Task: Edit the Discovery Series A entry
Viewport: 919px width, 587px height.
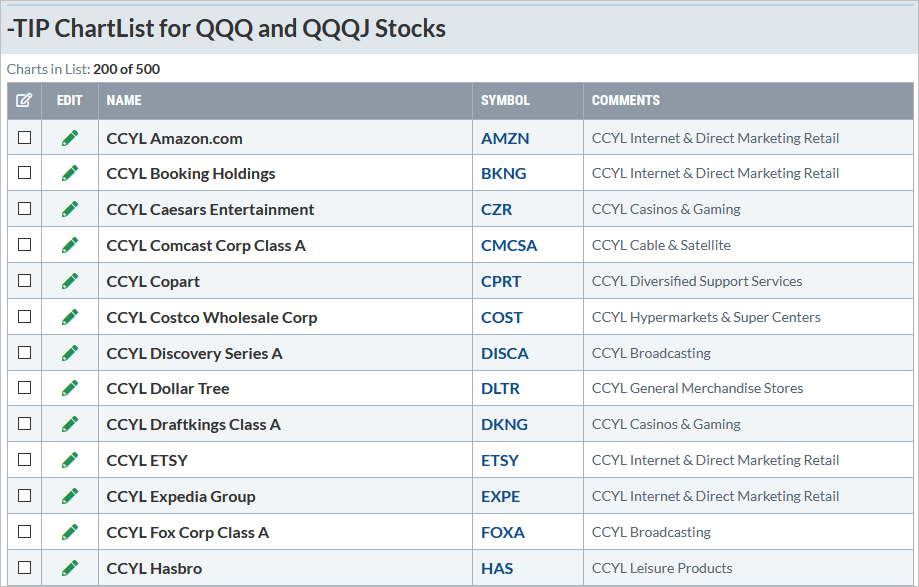Action: coord(70,353)
